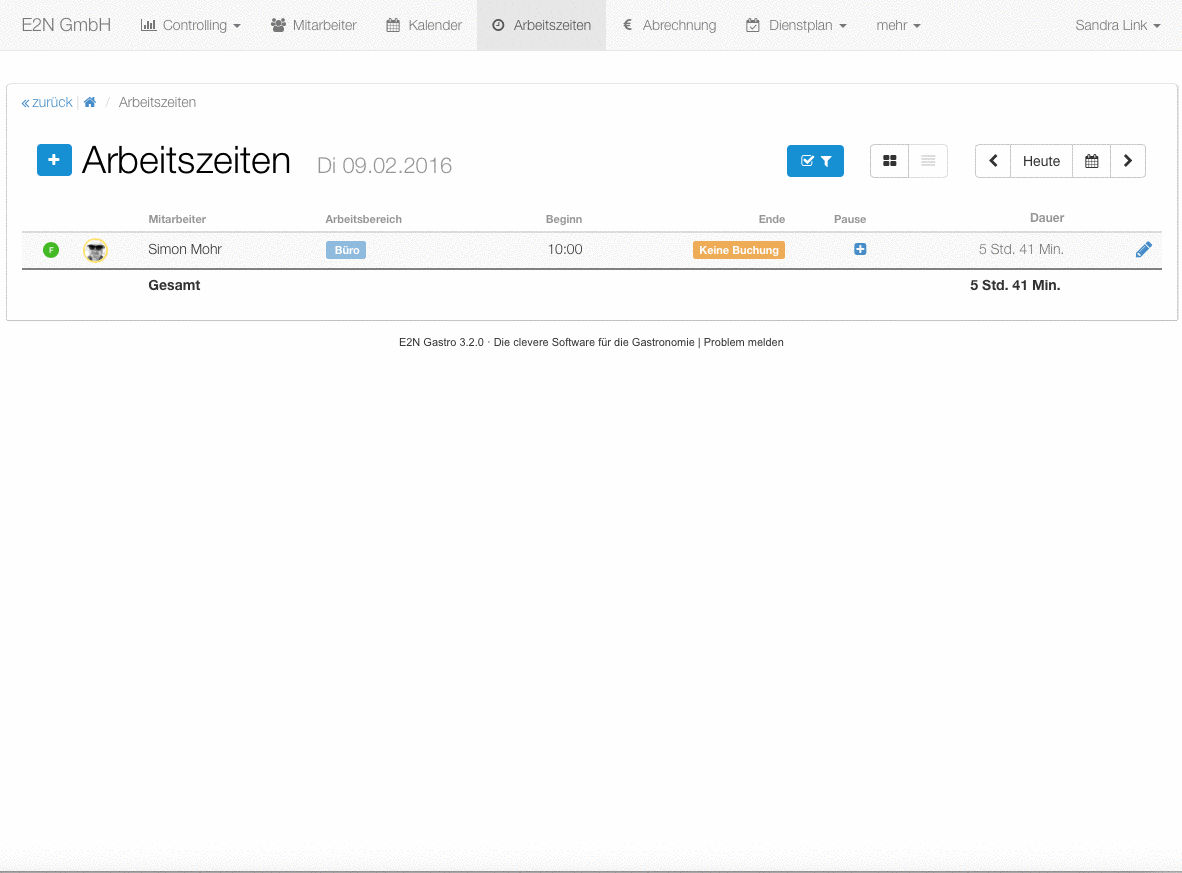1182x873 pixels.
Task: Click the green F status indicator
Action: pos(51,250)
